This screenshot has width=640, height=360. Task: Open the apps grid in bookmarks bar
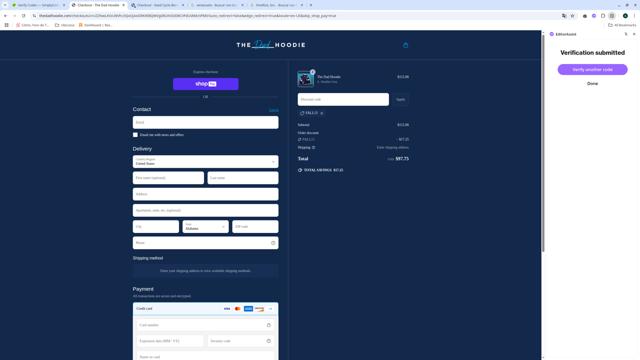(x=6, y=25)
